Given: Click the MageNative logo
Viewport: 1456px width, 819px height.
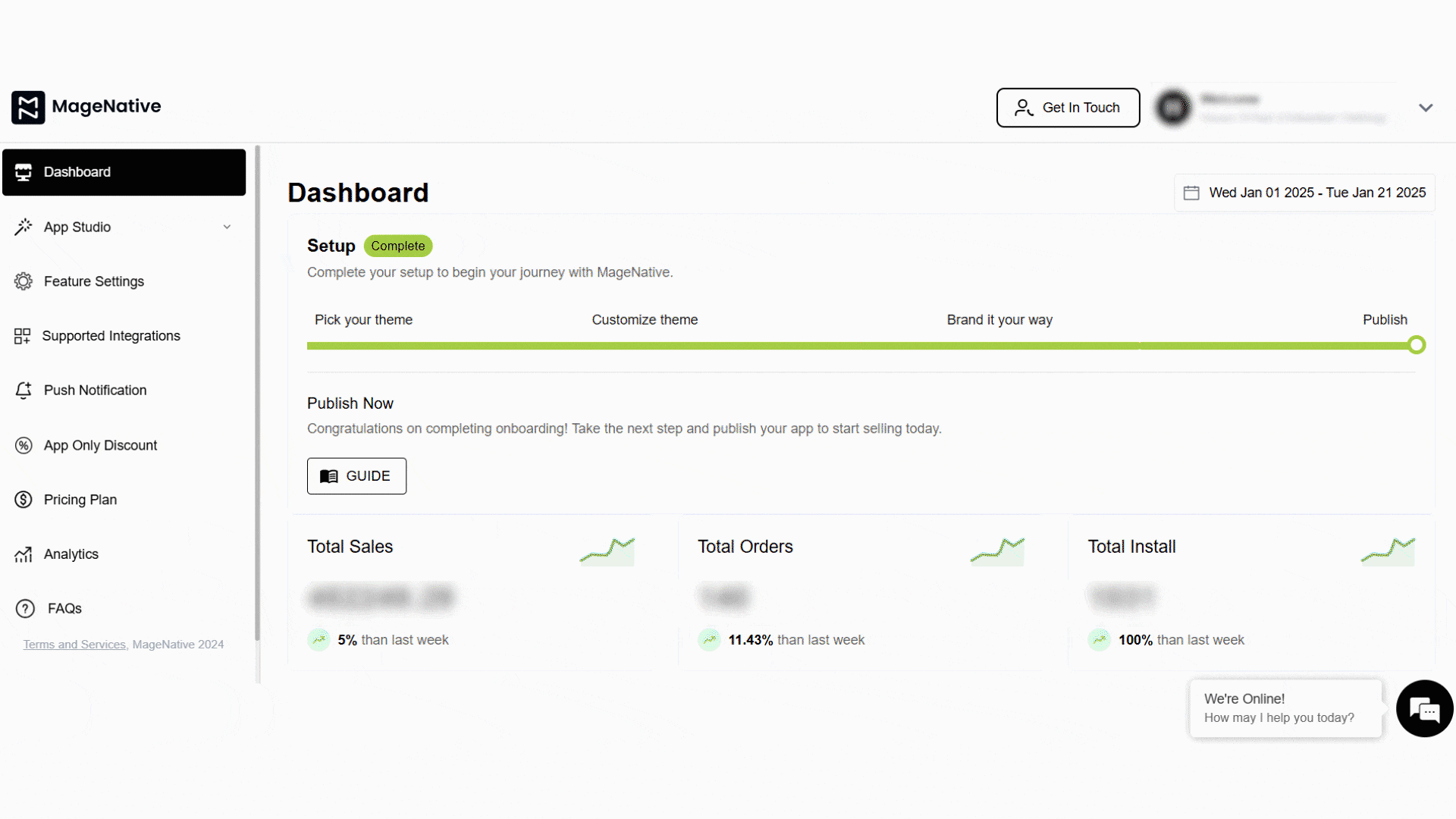Looking at the screenshot, I should pos(86,107).
